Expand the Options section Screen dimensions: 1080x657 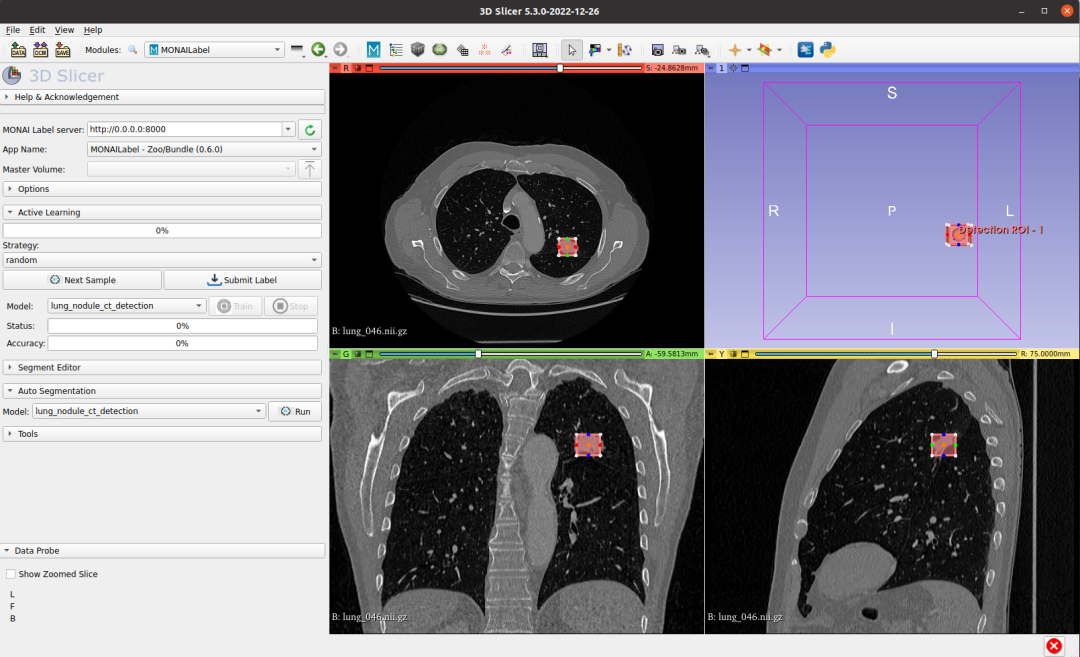pyautogui.click(x=163, y=189)
